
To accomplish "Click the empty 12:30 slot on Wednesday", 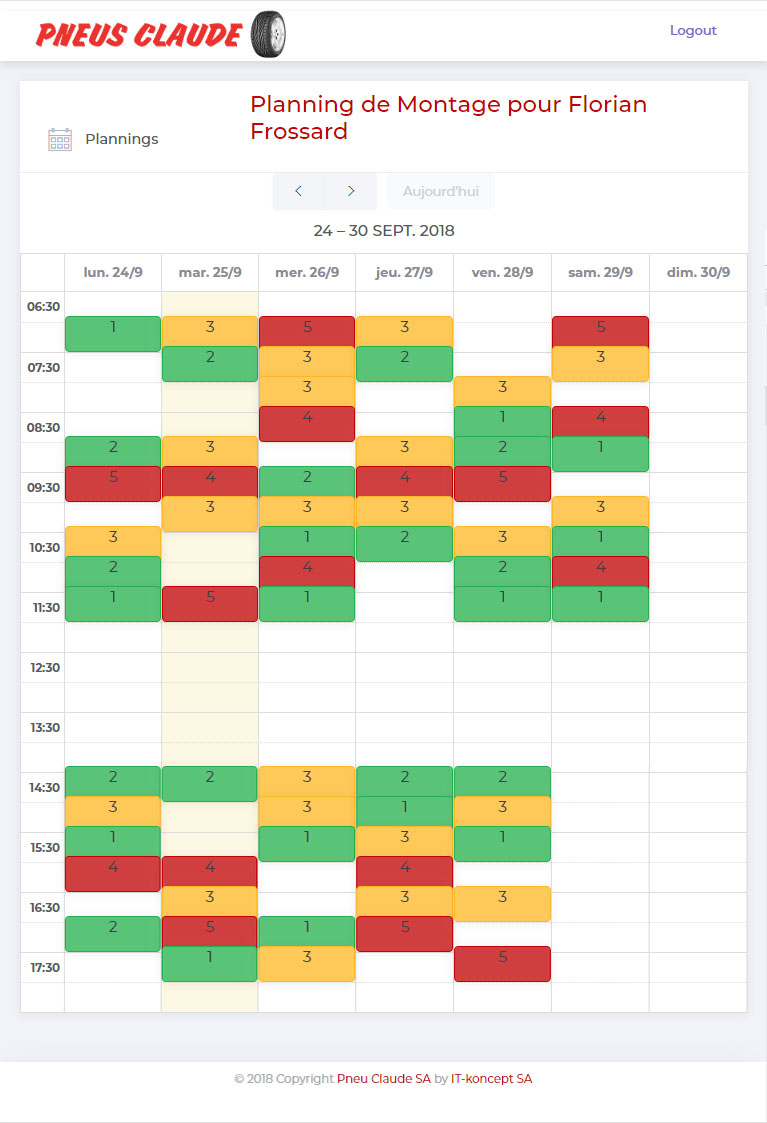I will [307, 667].
